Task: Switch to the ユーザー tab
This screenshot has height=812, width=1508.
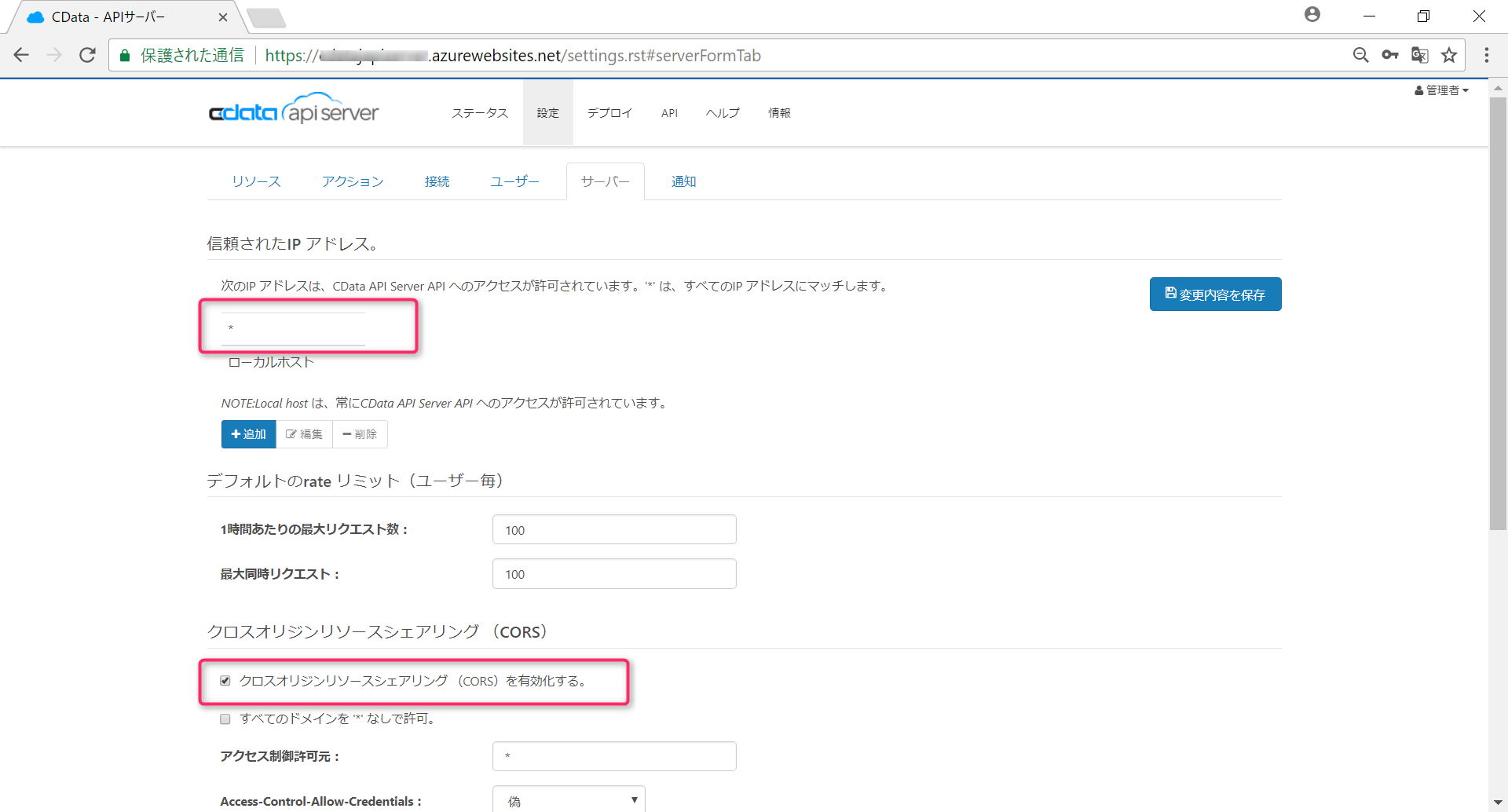Action: point(514,181)
